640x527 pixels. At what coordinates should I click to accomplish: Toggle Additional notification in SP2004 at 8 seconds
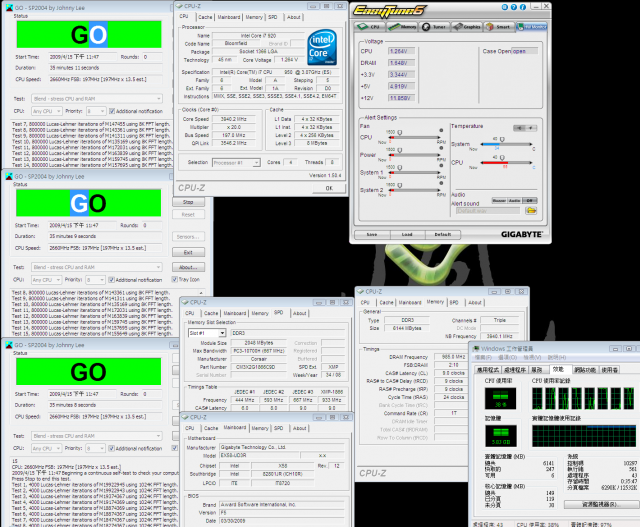click(x=111, y=448)
